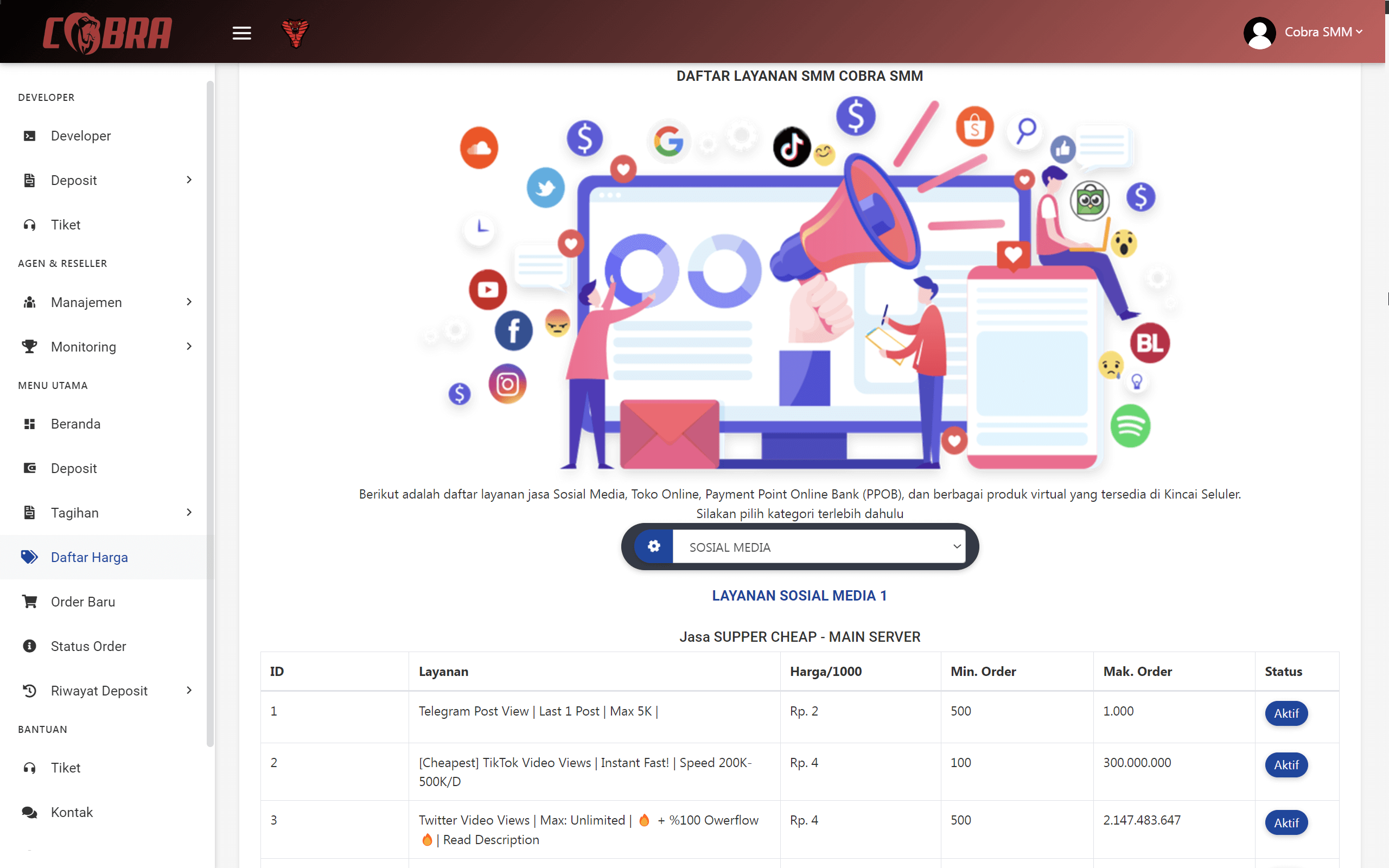
Task: Click the 1.000 max order value
Action: pyautogui.click(x=1119, y=711)
